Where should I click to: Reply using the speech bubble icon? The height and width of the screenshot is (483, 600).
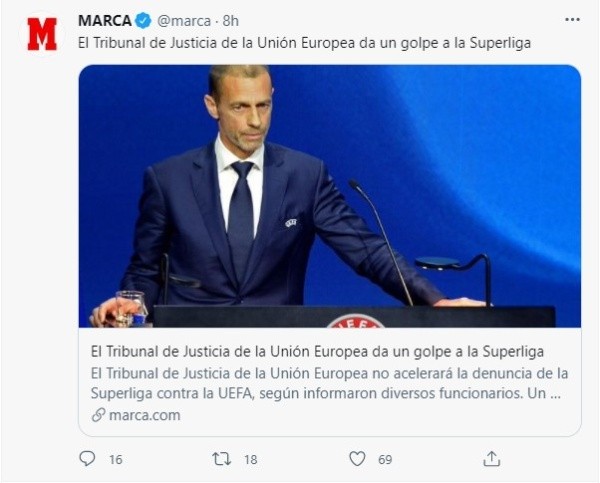88,459
